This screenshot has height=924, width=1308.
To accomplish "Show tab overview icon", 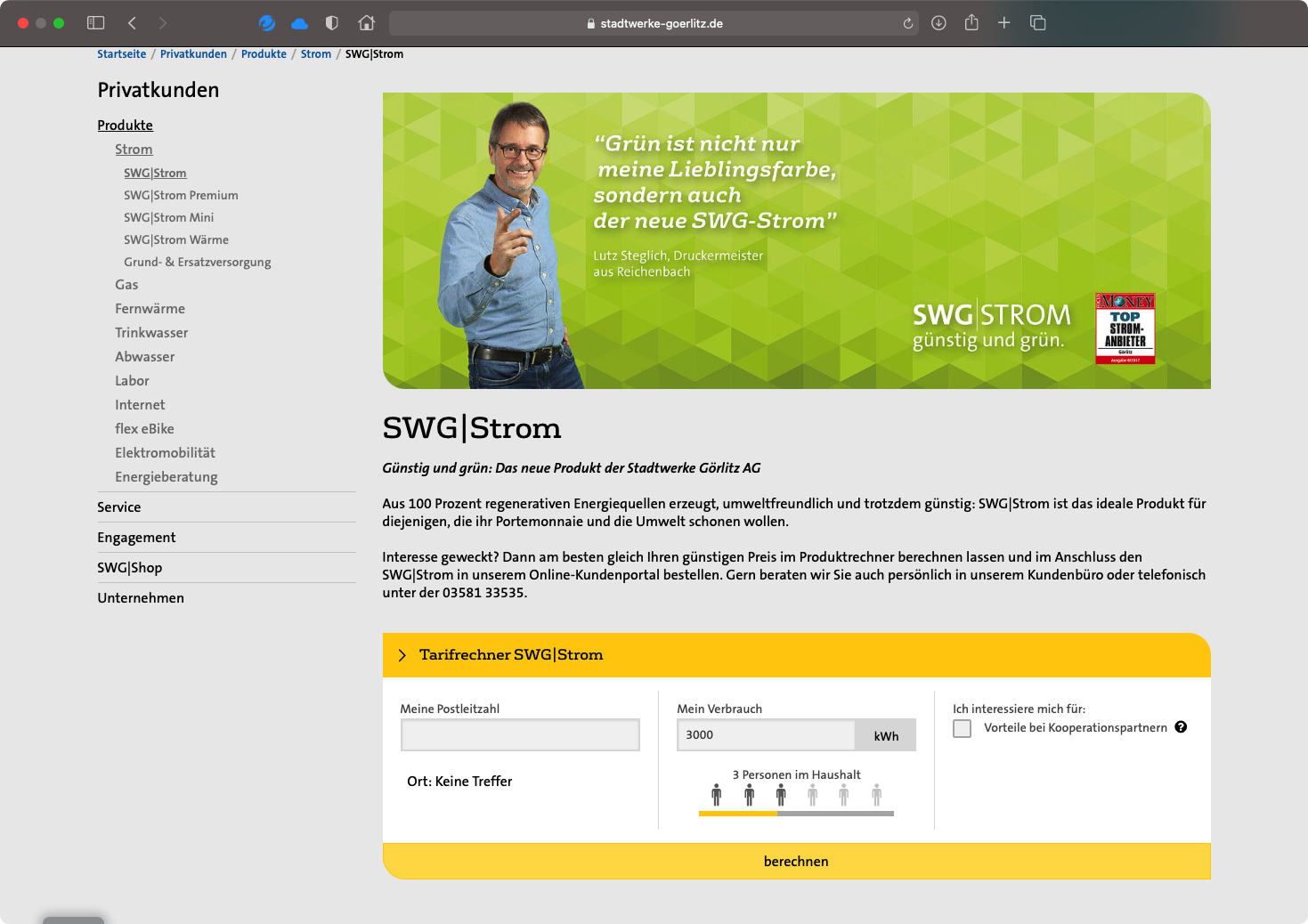I will tap(1038, 23).
